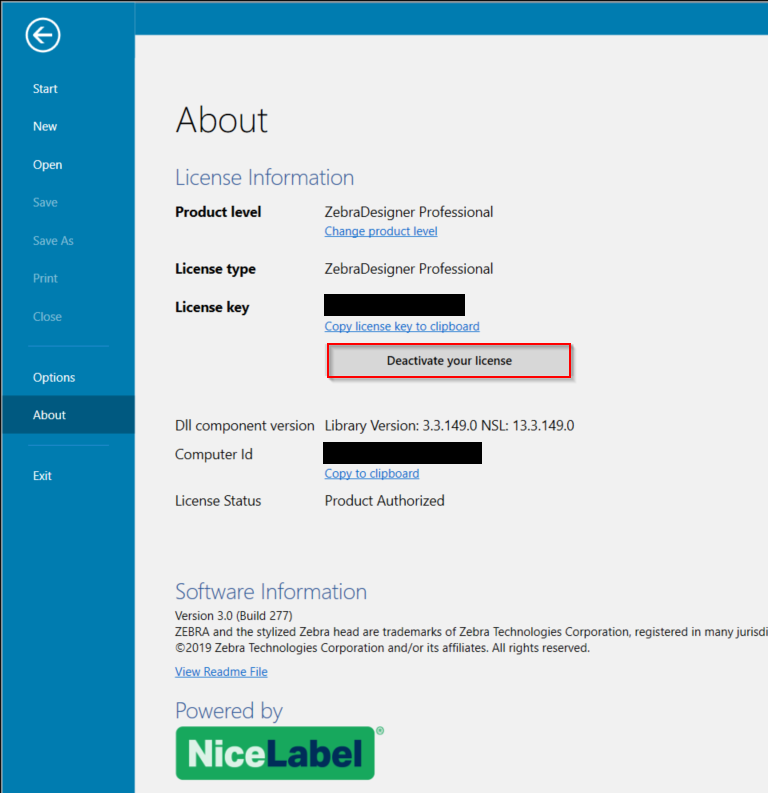Open the Start menu item

click(x=45, y=89)
